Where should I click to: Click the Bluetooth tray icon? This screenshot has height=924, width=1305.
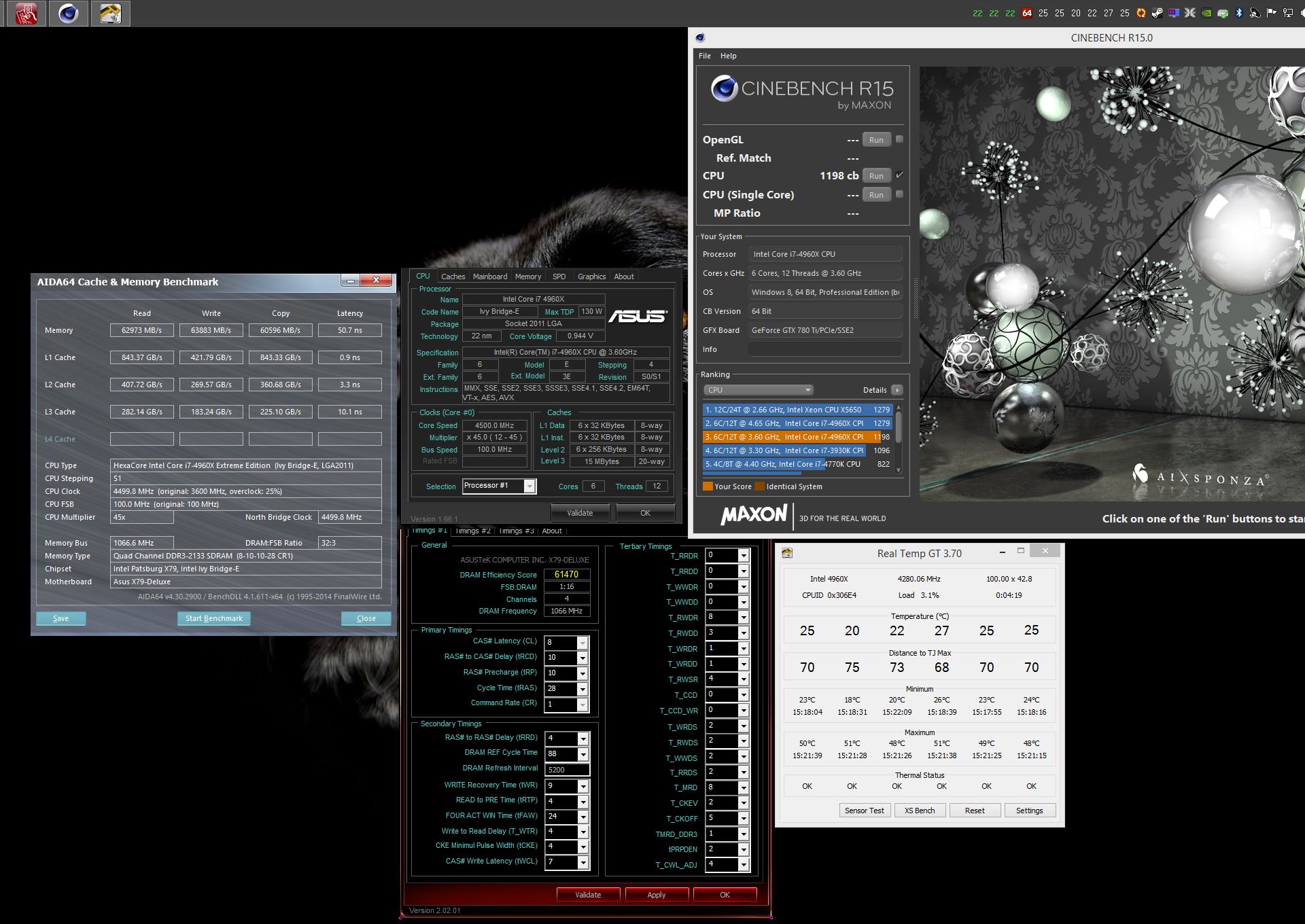click(1239, 13)
